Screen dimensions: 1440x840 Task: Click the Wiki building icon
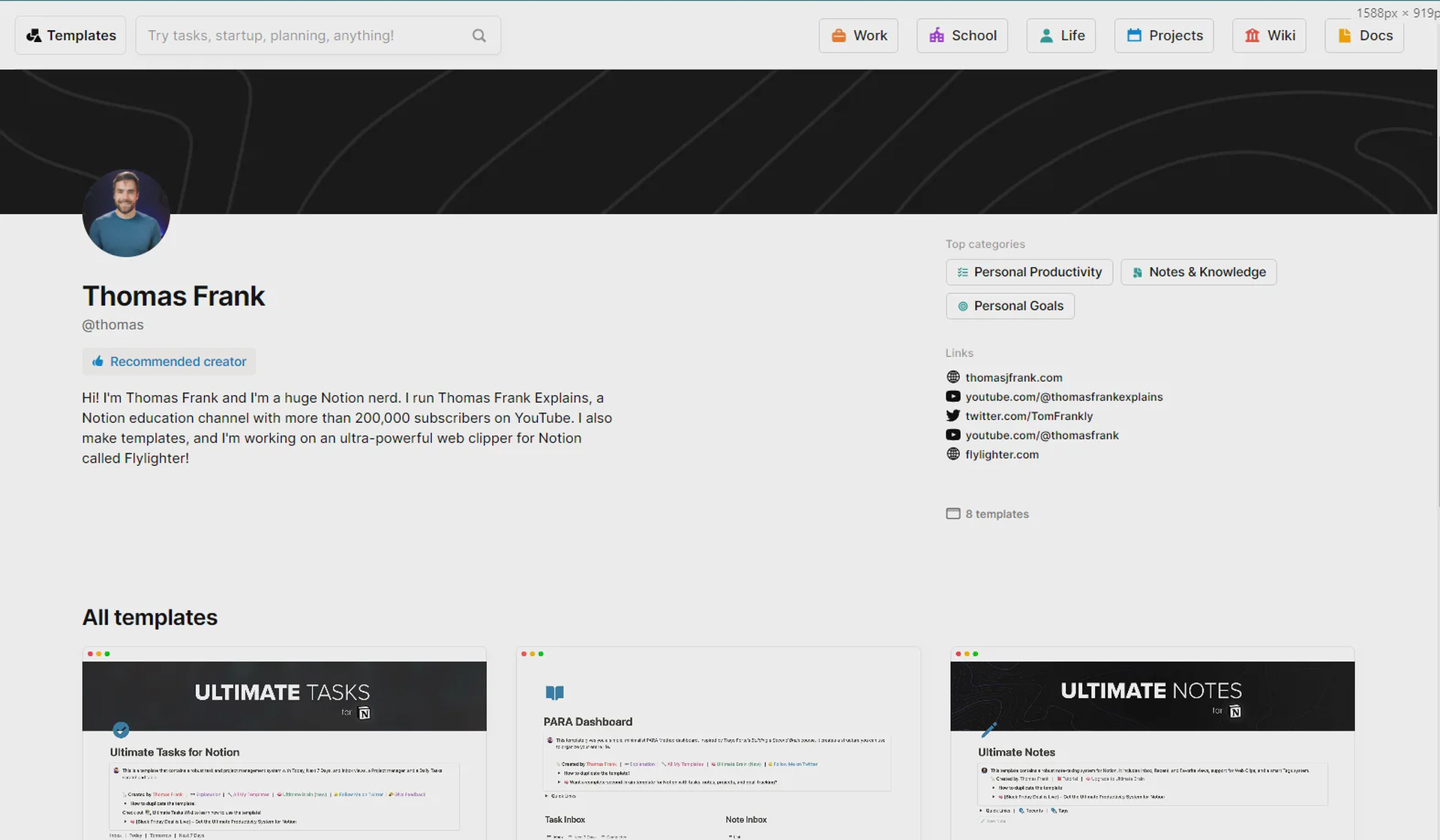pyautogui.click(x=1252, y=35)
